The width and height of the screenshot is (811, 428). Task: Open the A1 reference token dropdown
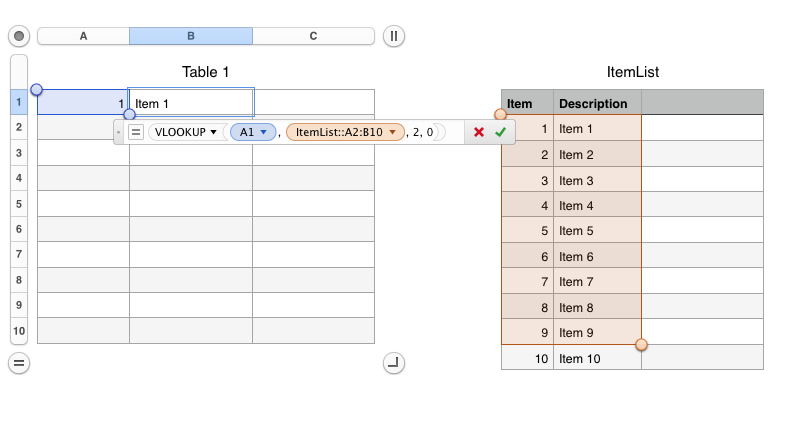click(x=264, y=132)
